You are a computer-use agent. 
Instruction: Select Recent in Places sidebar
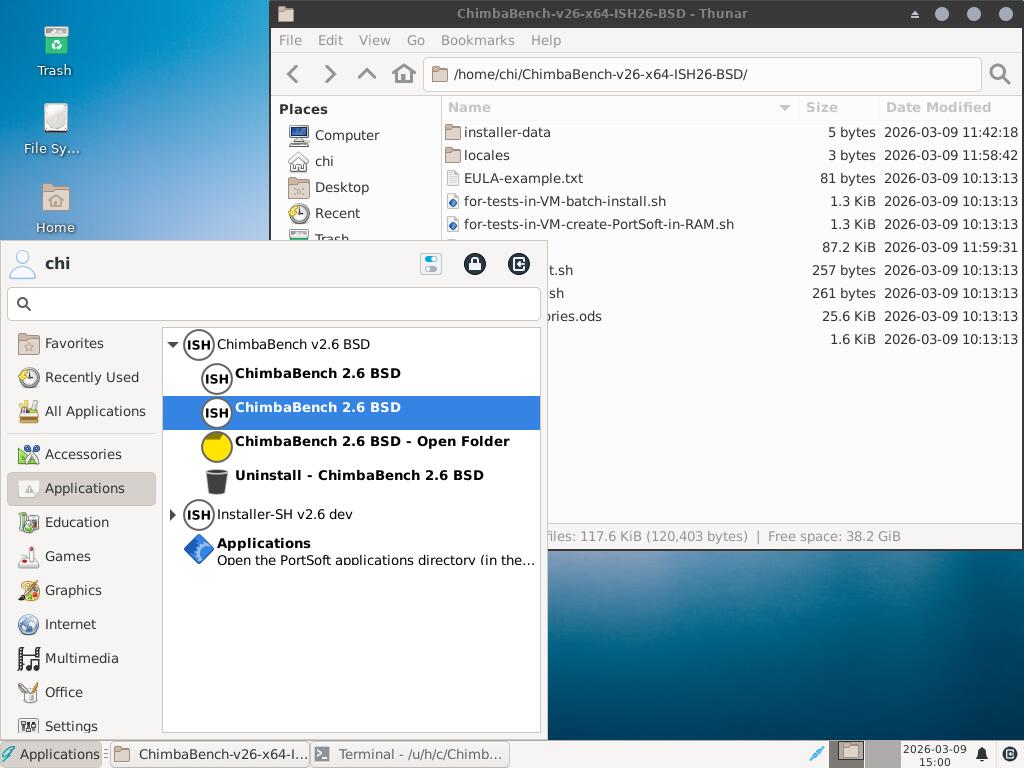(325, 214)
